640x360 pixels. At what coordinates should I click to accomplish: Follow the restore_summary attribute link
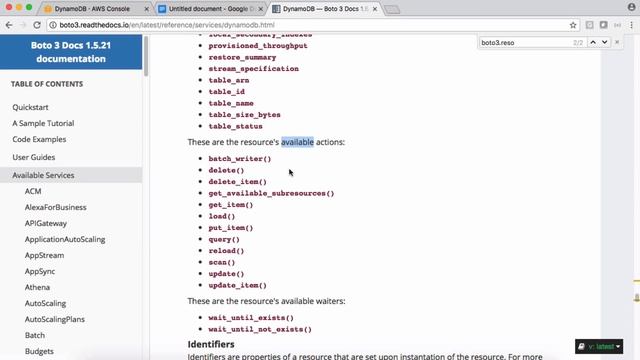coord(242,57)
